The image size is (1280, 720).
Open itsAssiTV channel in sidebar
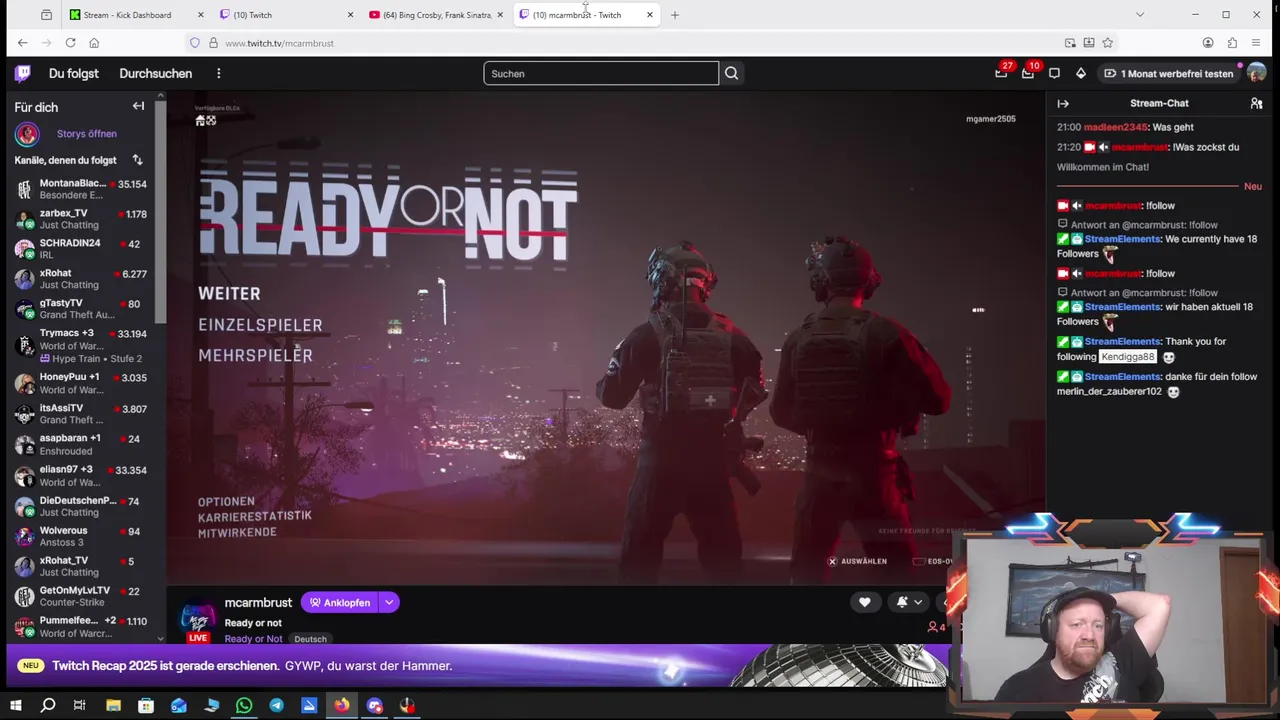(x=81, y=414)
